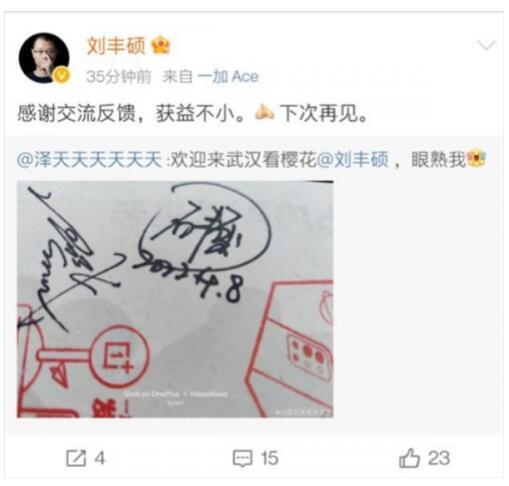Open the post options chevron menu
The image size is (509, 486).
pos(486,45)
